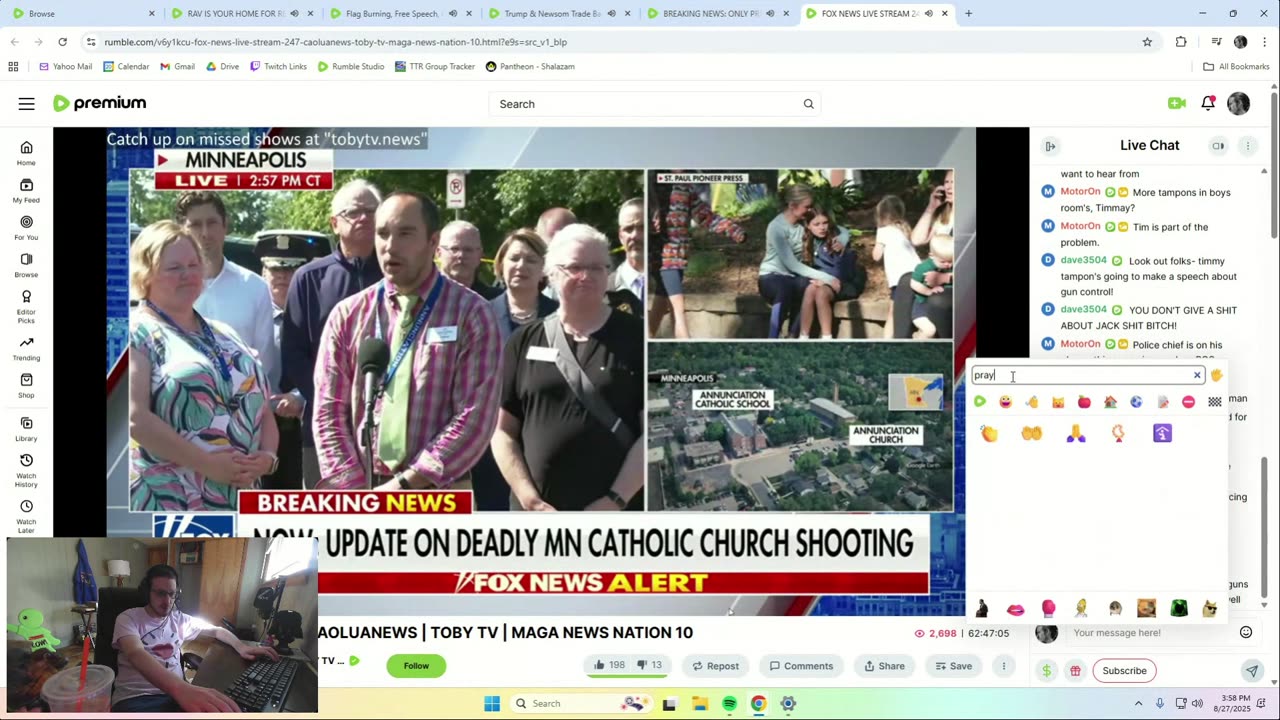The image size is (1280, 720).
Task: Choose the folded praying hands emoji
Action: point(1076,433)
